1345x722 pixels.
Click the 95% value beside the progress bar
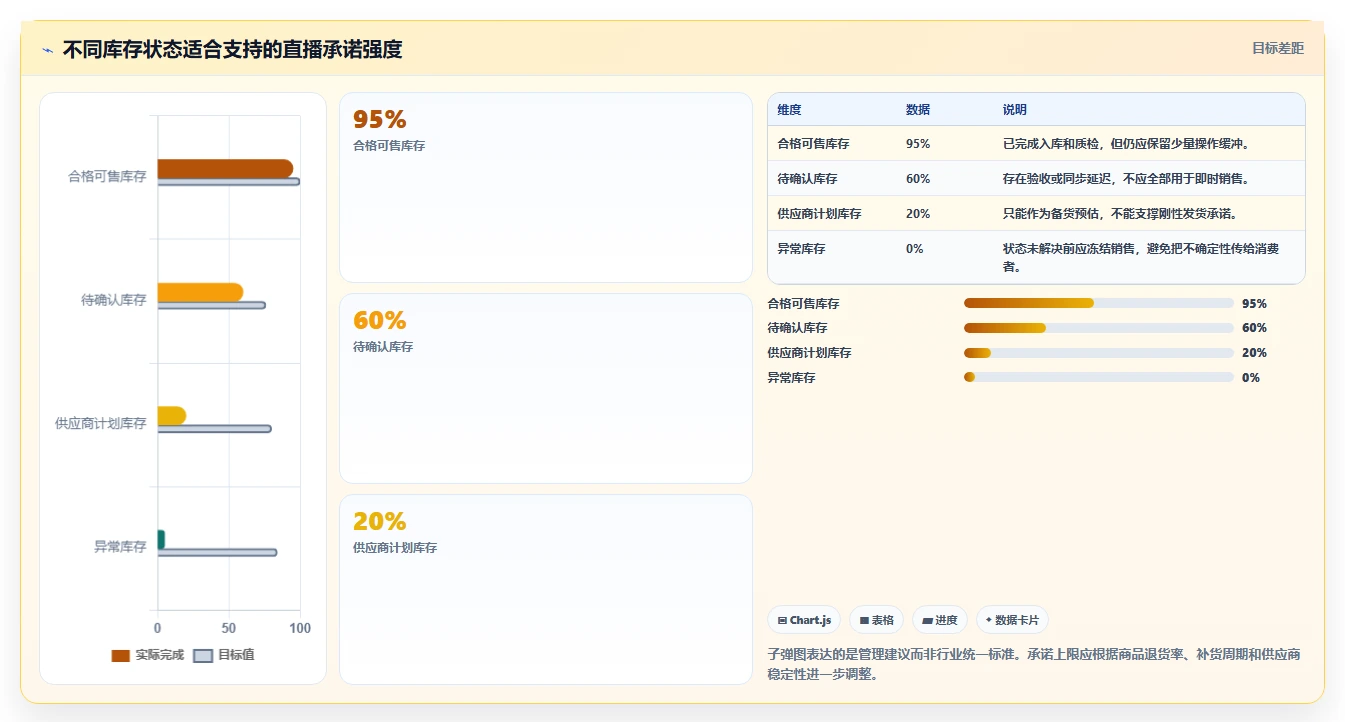[1254, 304]
